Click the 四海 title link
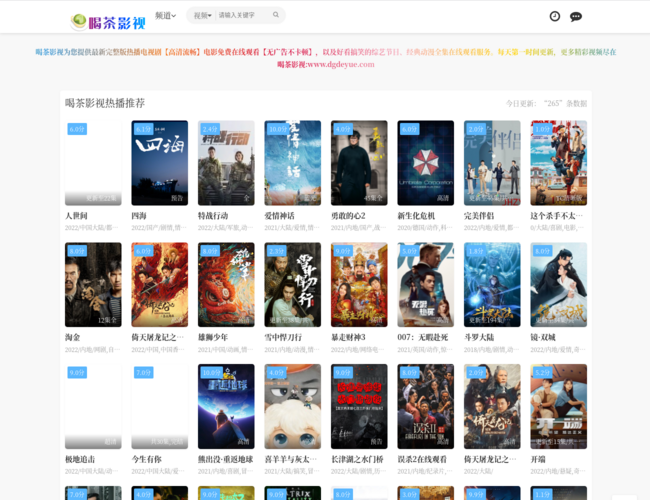 point(139,216)
